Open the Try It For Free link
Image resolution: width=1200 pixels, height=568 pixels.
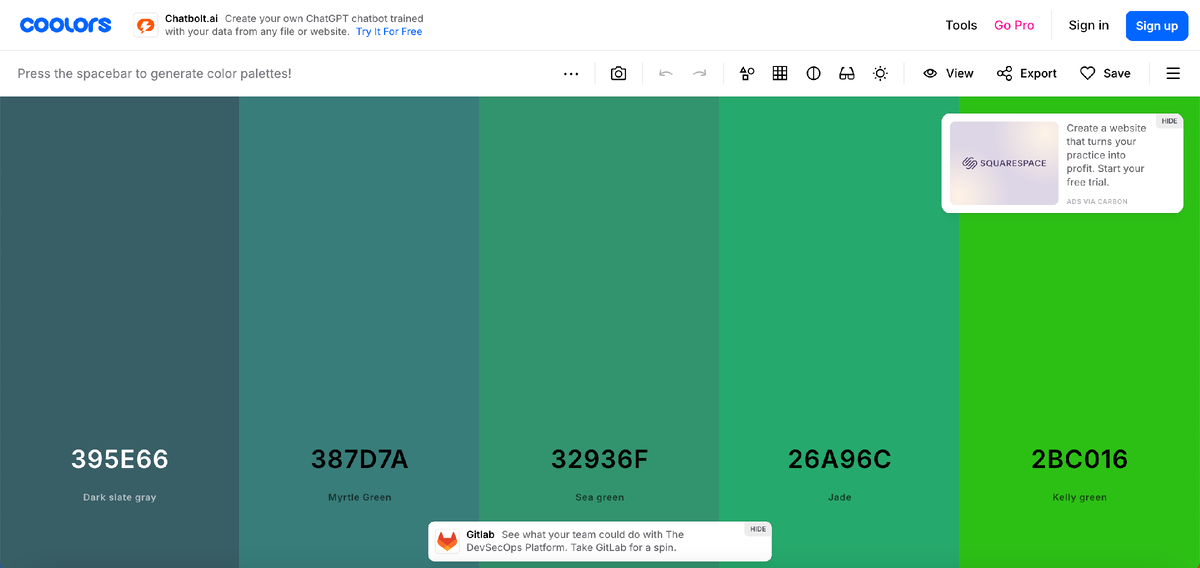pos(389,32)
